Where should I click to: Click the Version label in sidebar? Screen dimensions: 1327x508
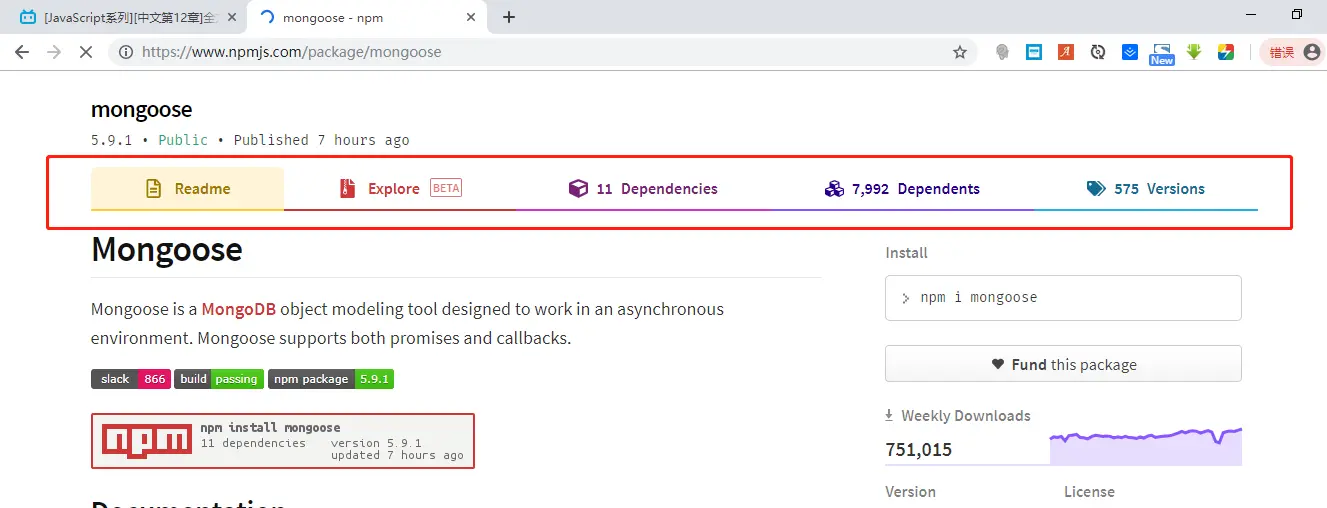tap(910, 492)
